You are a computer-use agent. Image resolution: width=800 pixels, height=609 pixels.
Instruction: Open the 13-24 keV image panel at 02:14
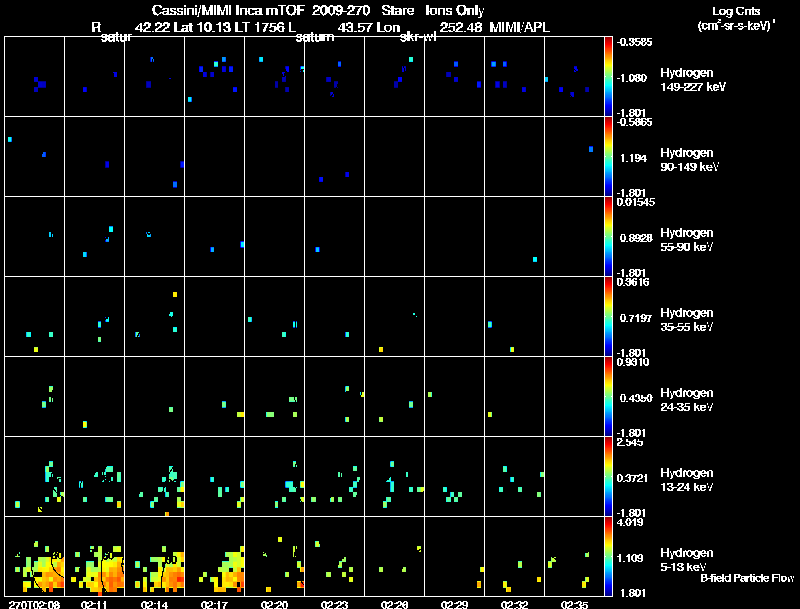pos(155,476)
